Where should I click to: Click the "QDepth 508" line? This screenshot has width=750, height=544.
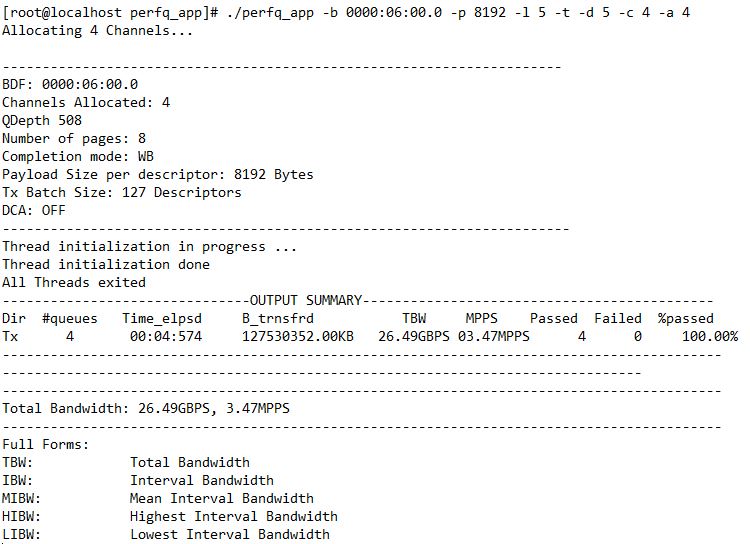[x=42, y=120]
